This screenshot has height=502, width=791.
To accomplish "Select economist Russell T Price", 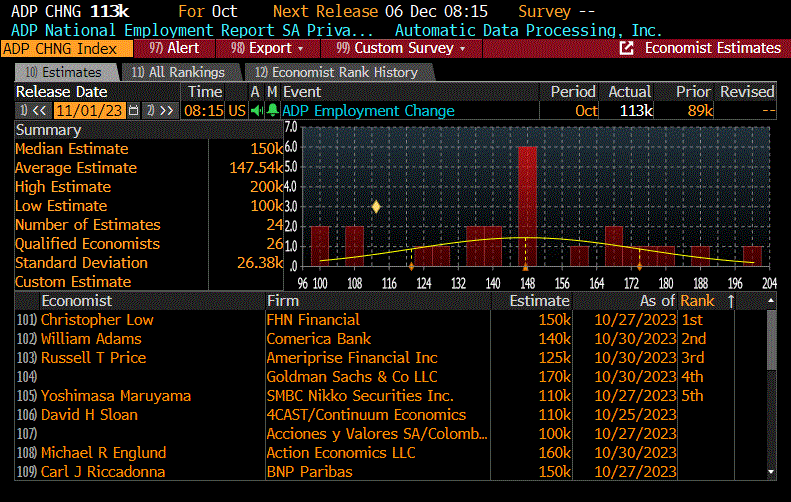I will [x=93, y=358].
